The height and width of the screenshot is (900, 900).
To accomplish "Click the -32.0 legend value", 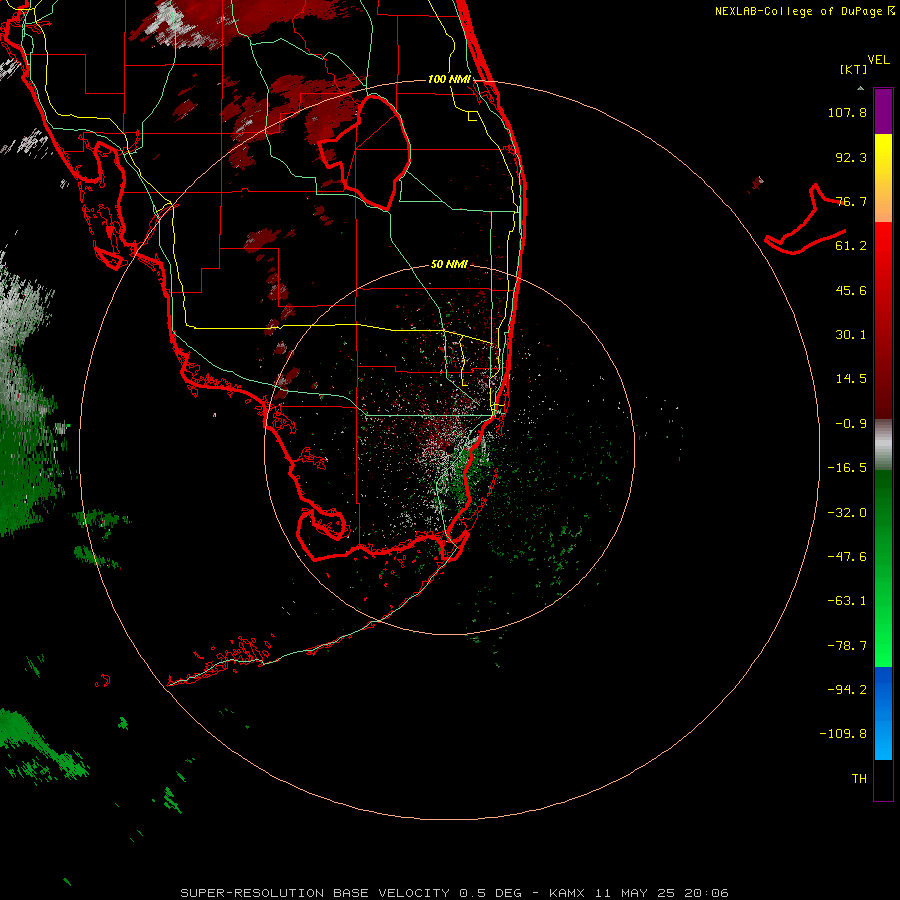I will 847,513.
